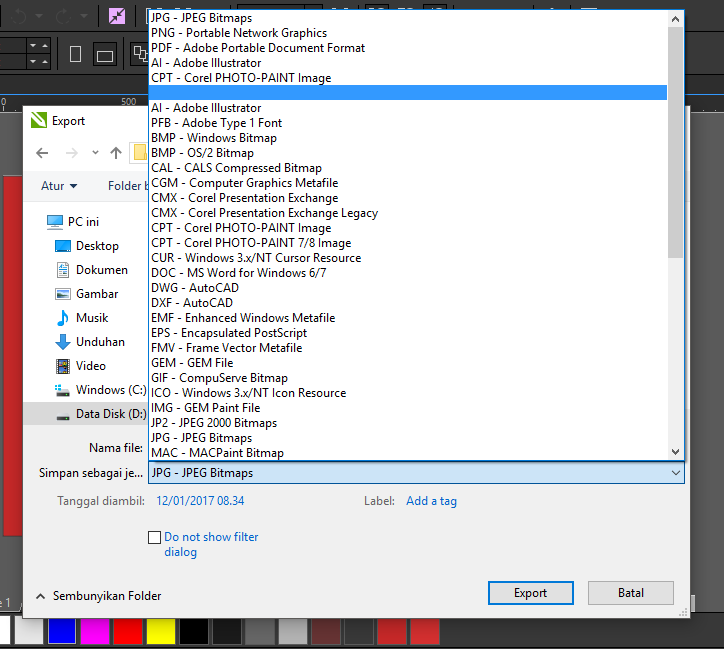The height and width of the screenshot is (649, 724).
Task: Open the Video folder
Action: (x=81, y=366)
